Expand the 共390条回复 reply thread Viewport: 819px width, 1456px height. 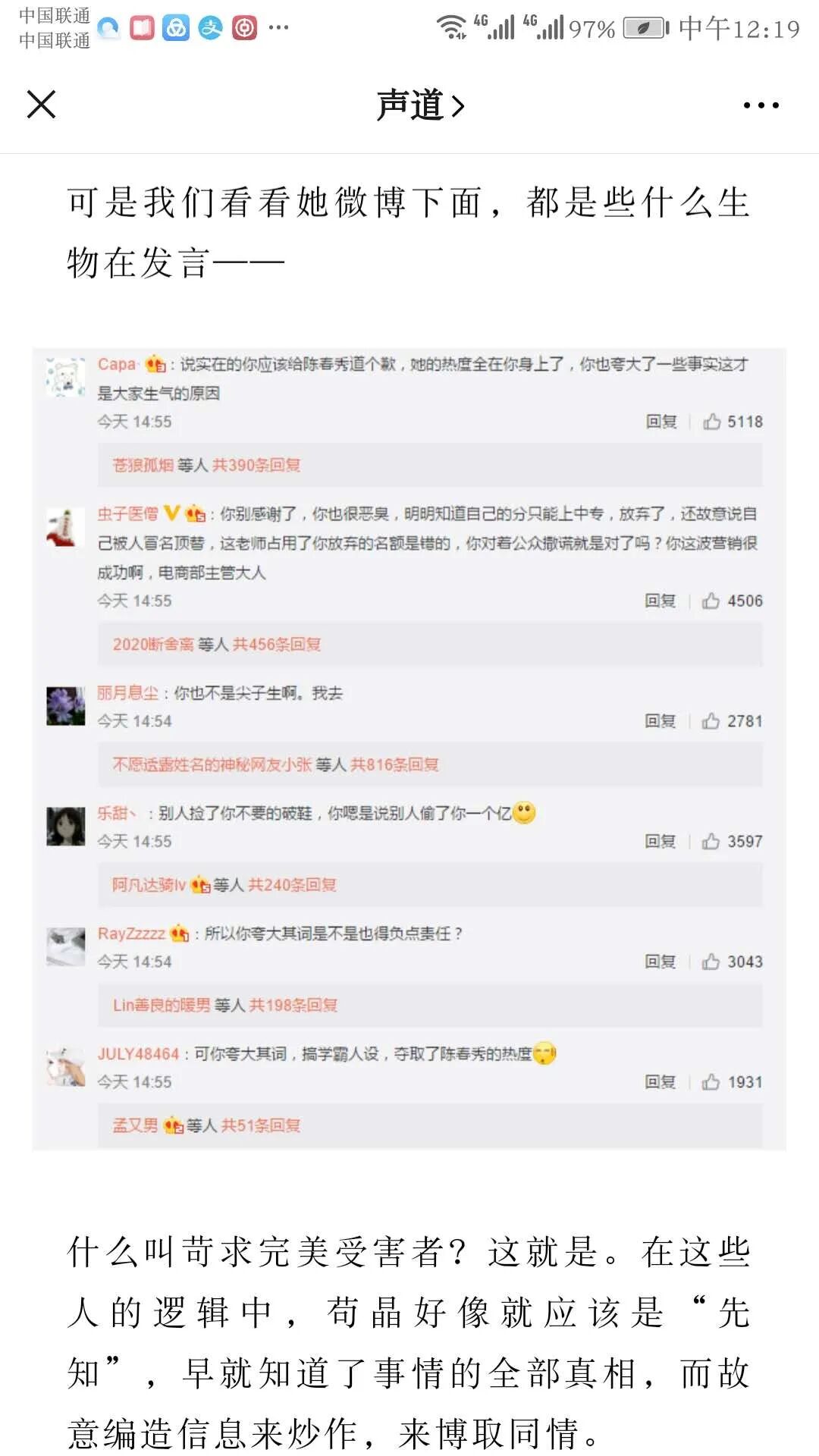click(256, 465)
